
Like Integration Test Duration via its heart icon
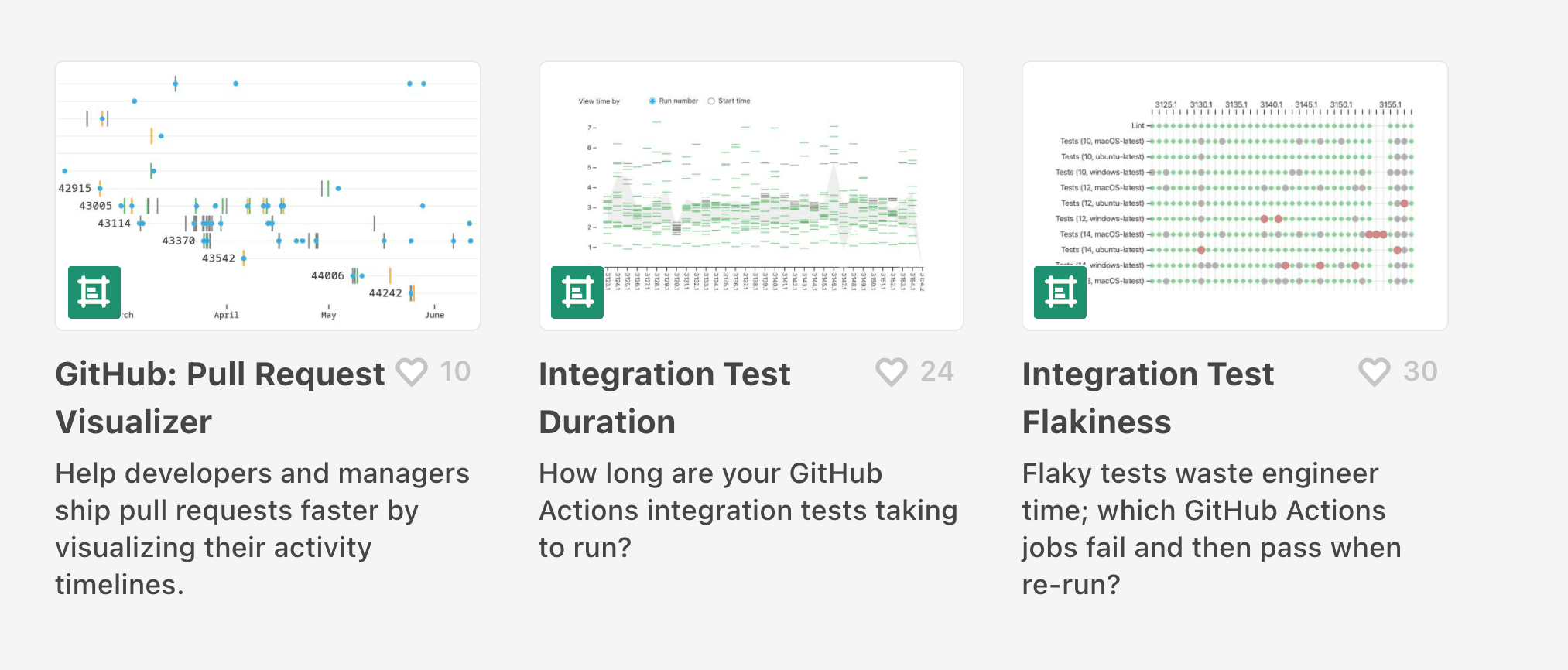[x=892, y=372]
